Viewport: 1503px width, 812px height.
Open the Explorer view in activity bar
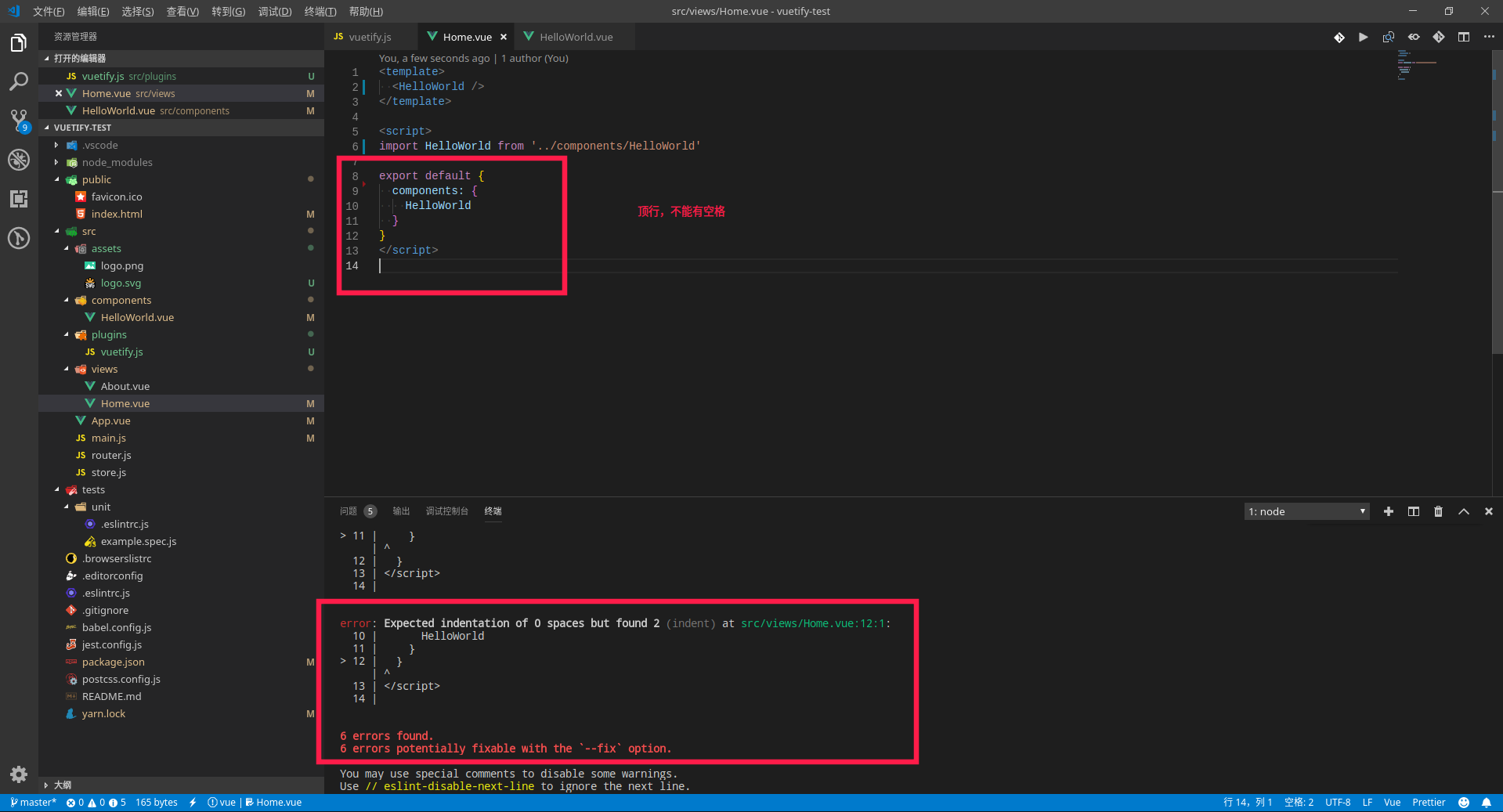coord(19,43)
